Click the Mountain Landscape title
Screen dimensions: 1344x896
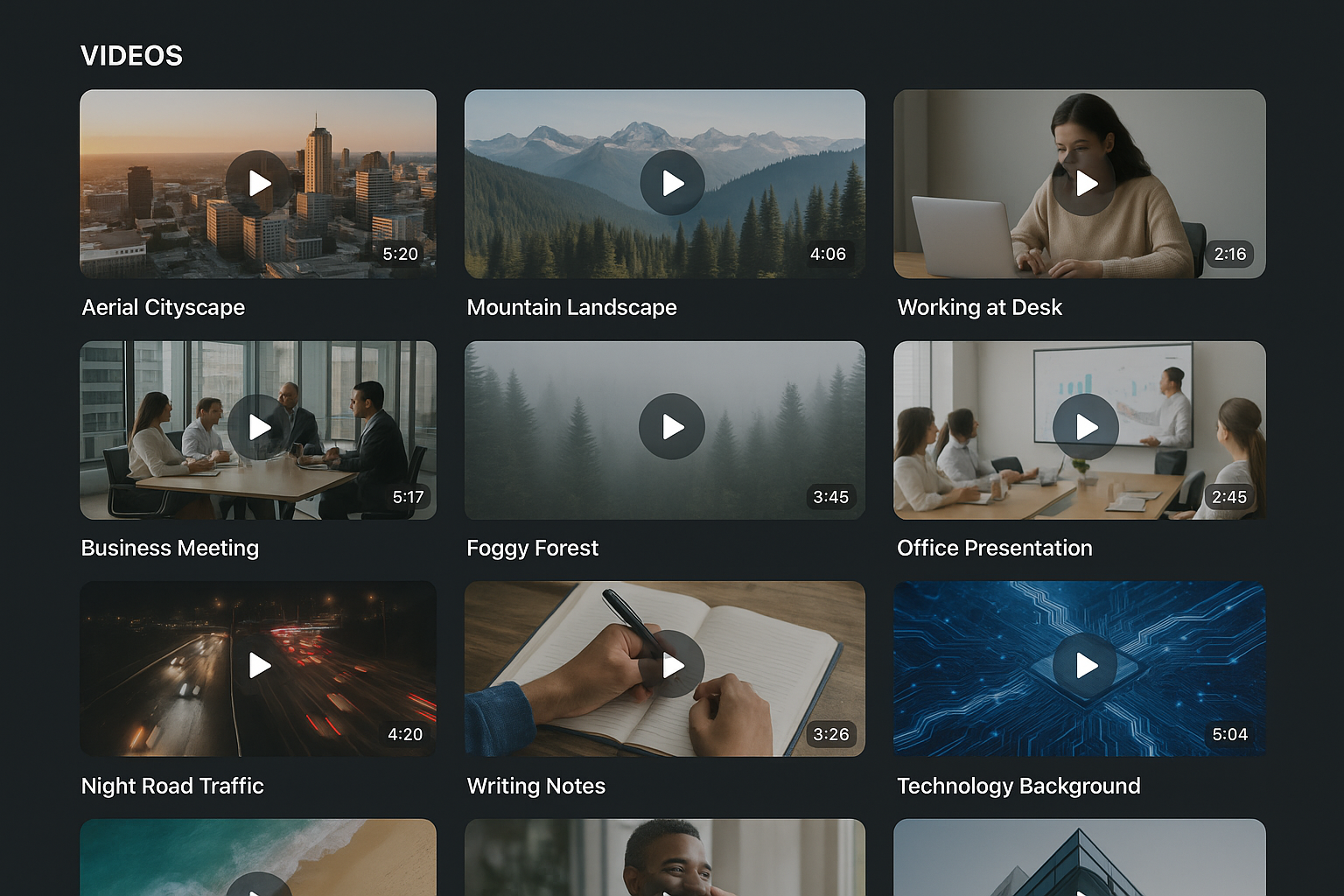(571, 307)
